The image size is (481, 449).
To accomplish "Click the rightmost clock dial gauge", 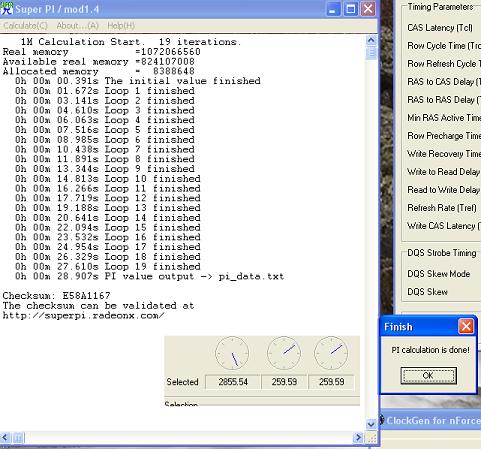I will point(331,353).
